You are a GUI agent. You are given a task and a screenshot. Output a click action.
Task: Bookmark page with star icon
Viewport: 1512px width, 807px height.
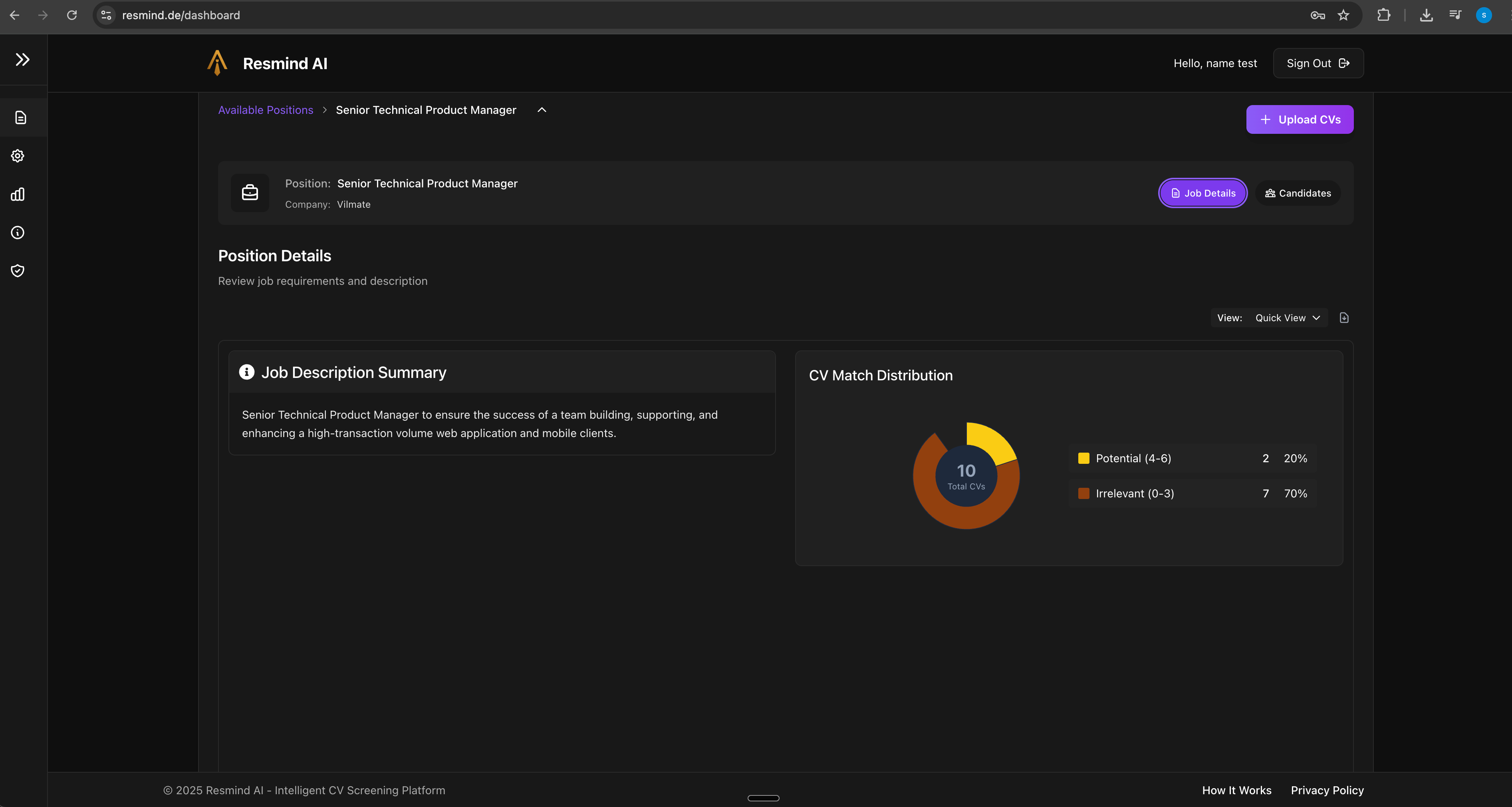(x=1343, y=15)
